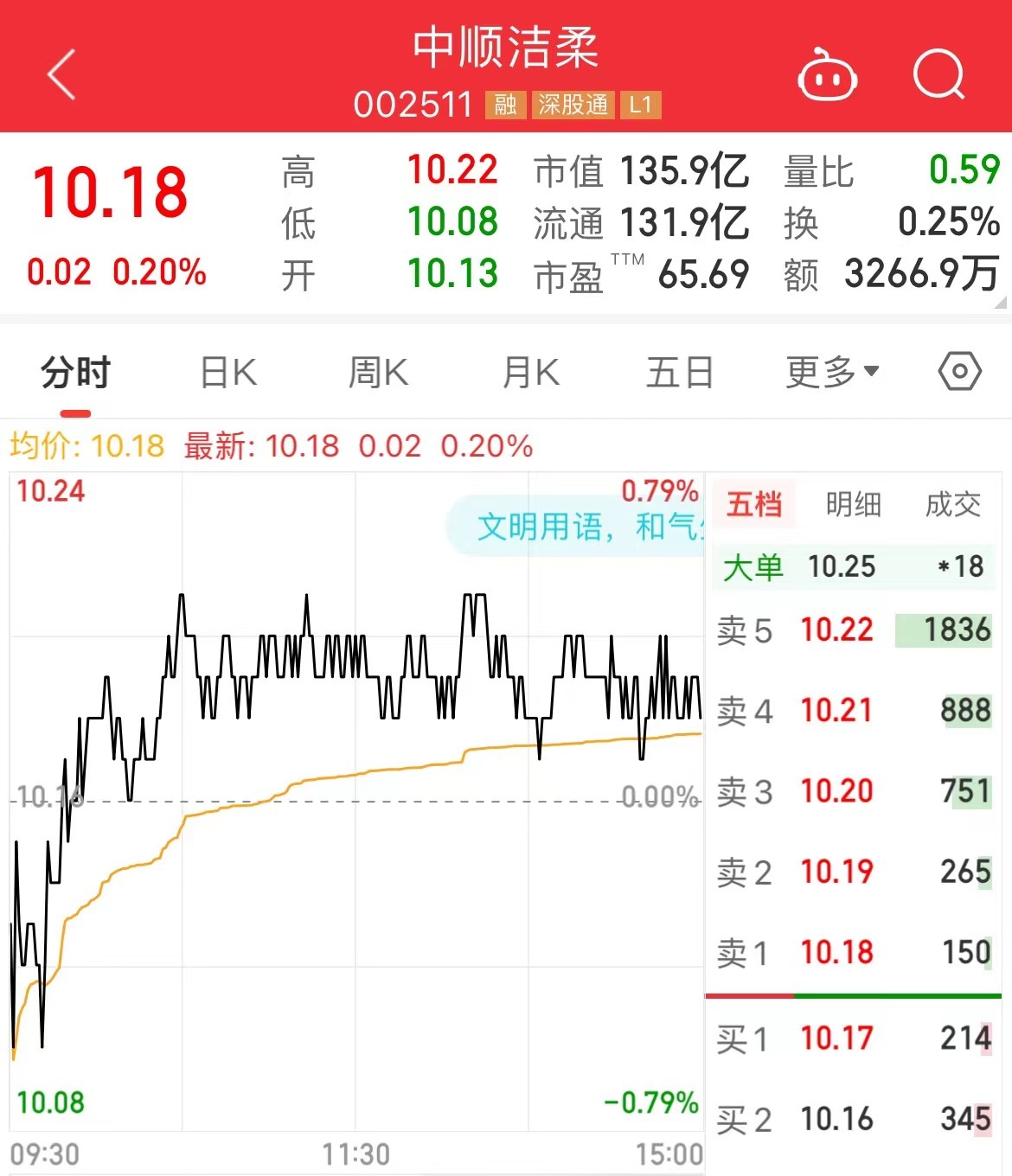
Task: Select the 买1 price 10.17
Action: [836, 1038]
